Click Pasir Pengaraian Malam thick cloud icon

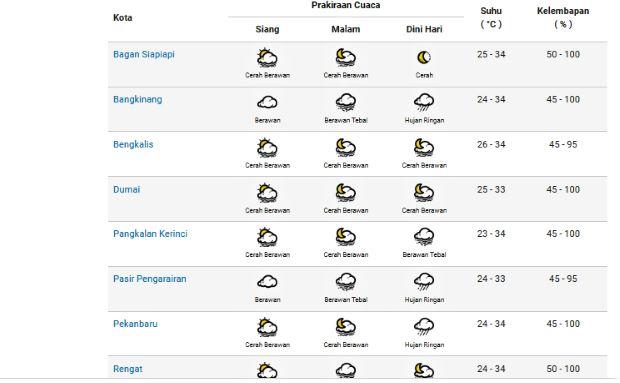346,282
